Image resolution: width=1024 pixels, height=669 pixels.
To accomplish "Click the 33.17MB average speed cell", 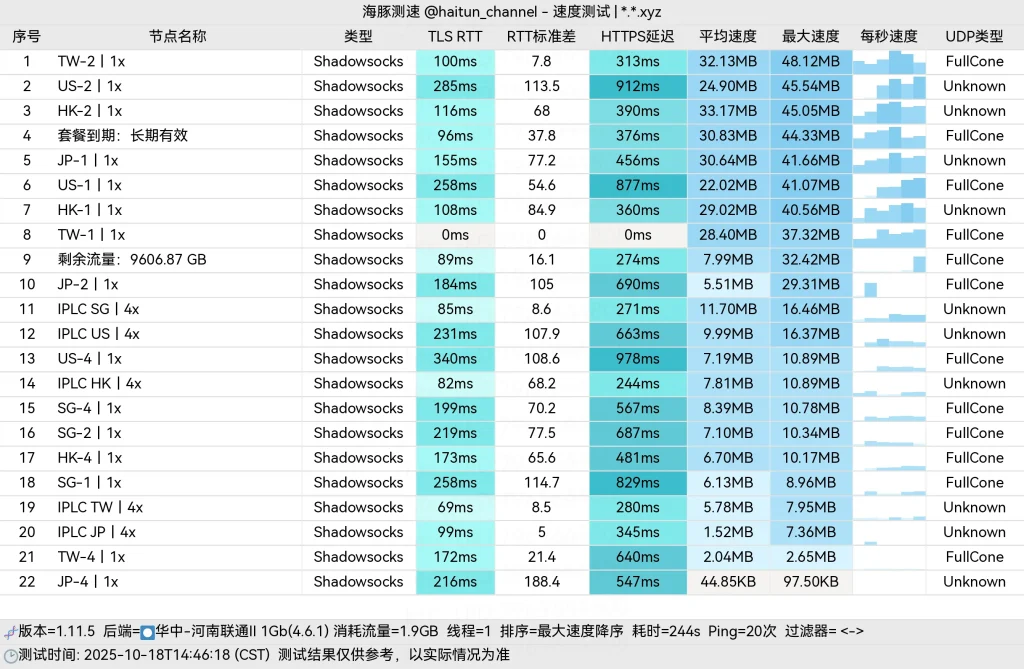I will click(x=728, y=111).
